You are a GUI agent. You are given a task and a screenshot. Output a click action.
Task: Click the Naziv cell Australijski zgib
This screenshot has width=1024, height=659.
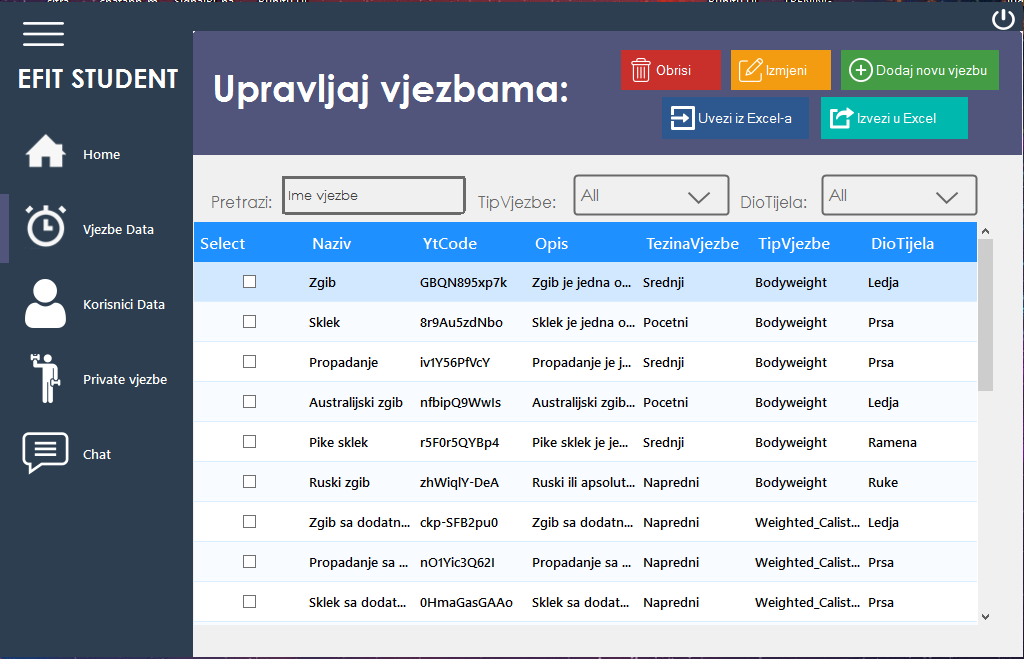(356, 402)
